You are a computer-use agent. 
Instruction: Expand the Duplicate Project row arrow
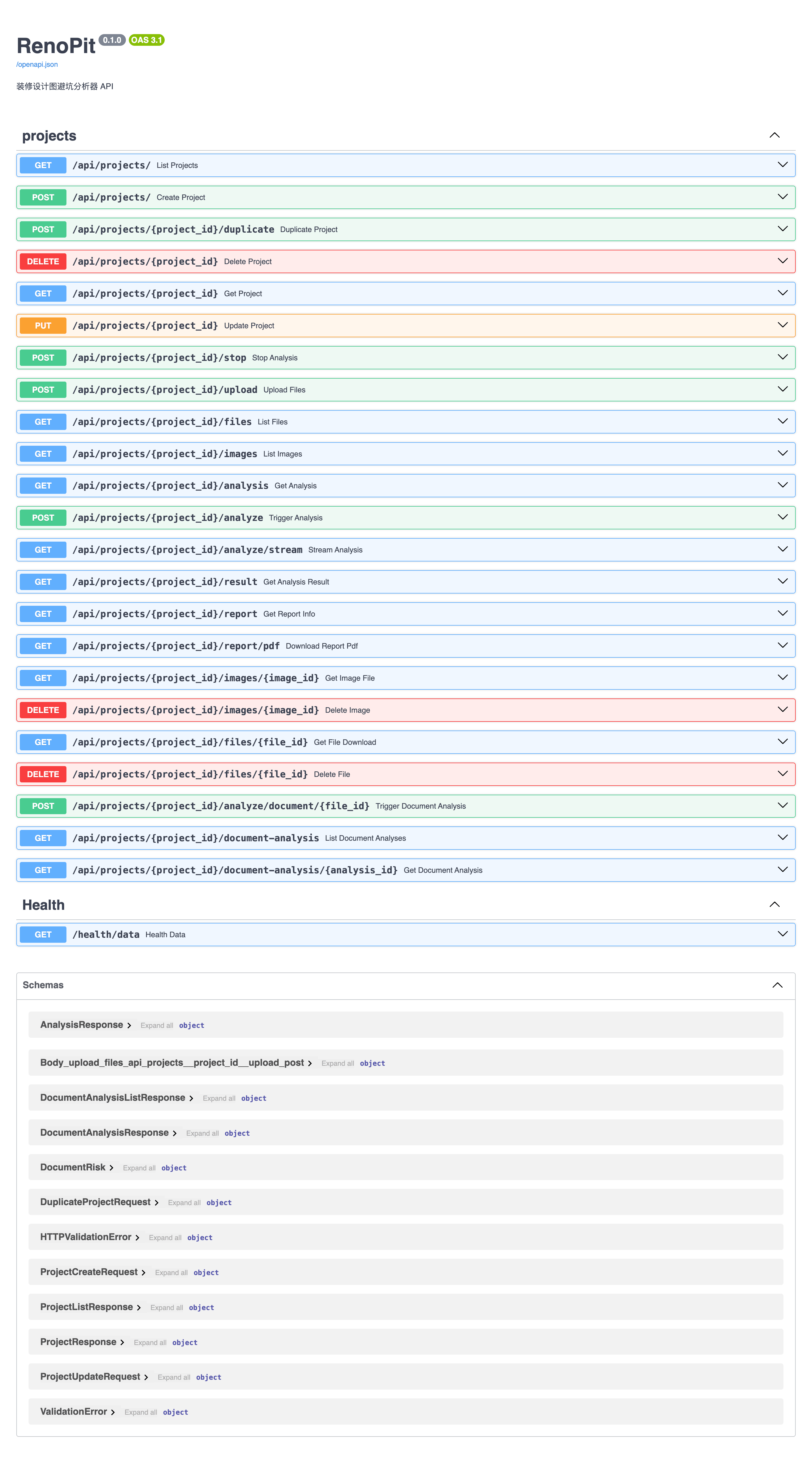pyautogui.click(x=783, y=229)
